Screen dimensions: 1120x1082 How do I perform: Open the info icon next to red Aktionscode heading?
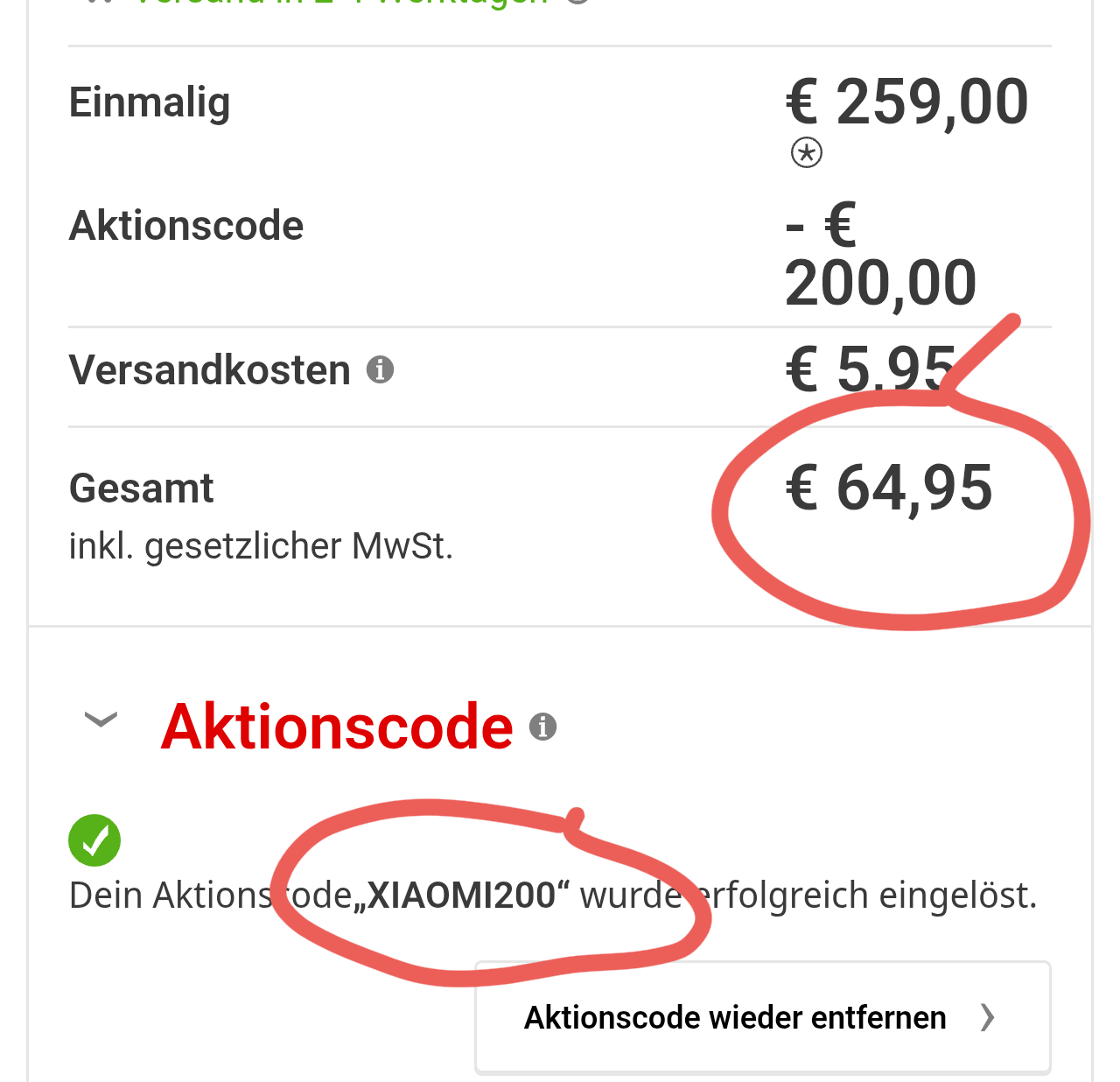pyautogui.click(x=542, y=727)
